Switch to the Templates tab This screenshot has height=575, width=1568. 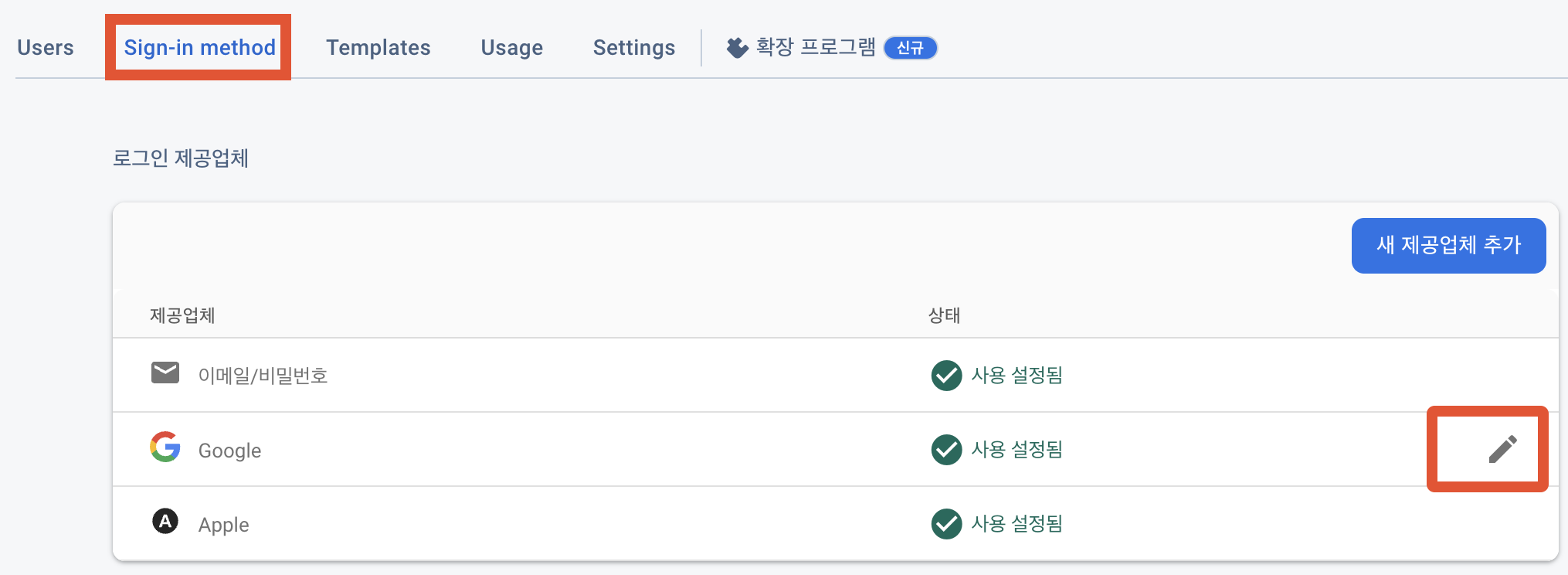pos(378,48)
